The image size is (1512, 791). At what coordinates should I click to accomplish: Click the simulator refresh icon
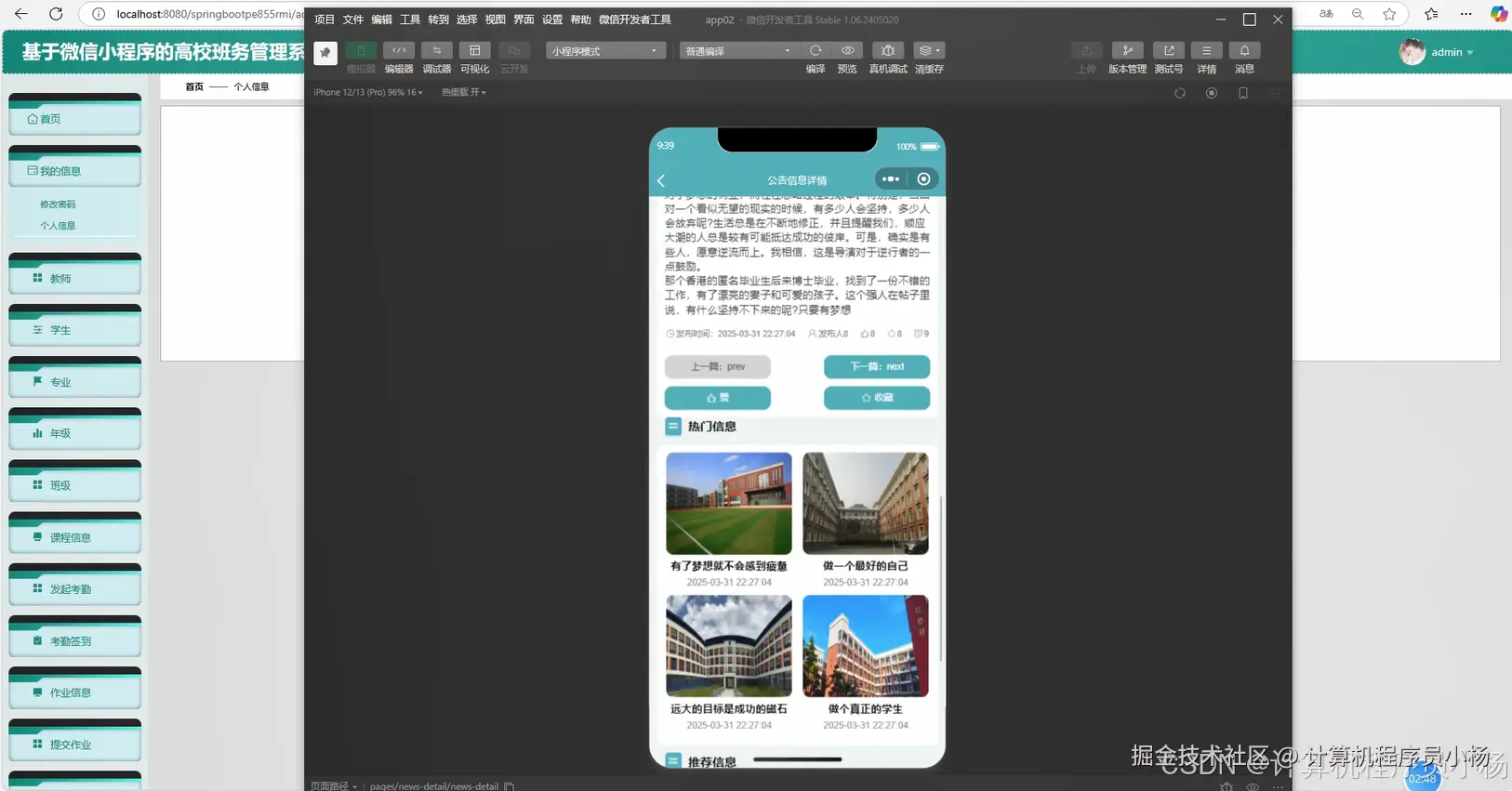tap(1180, 93)
